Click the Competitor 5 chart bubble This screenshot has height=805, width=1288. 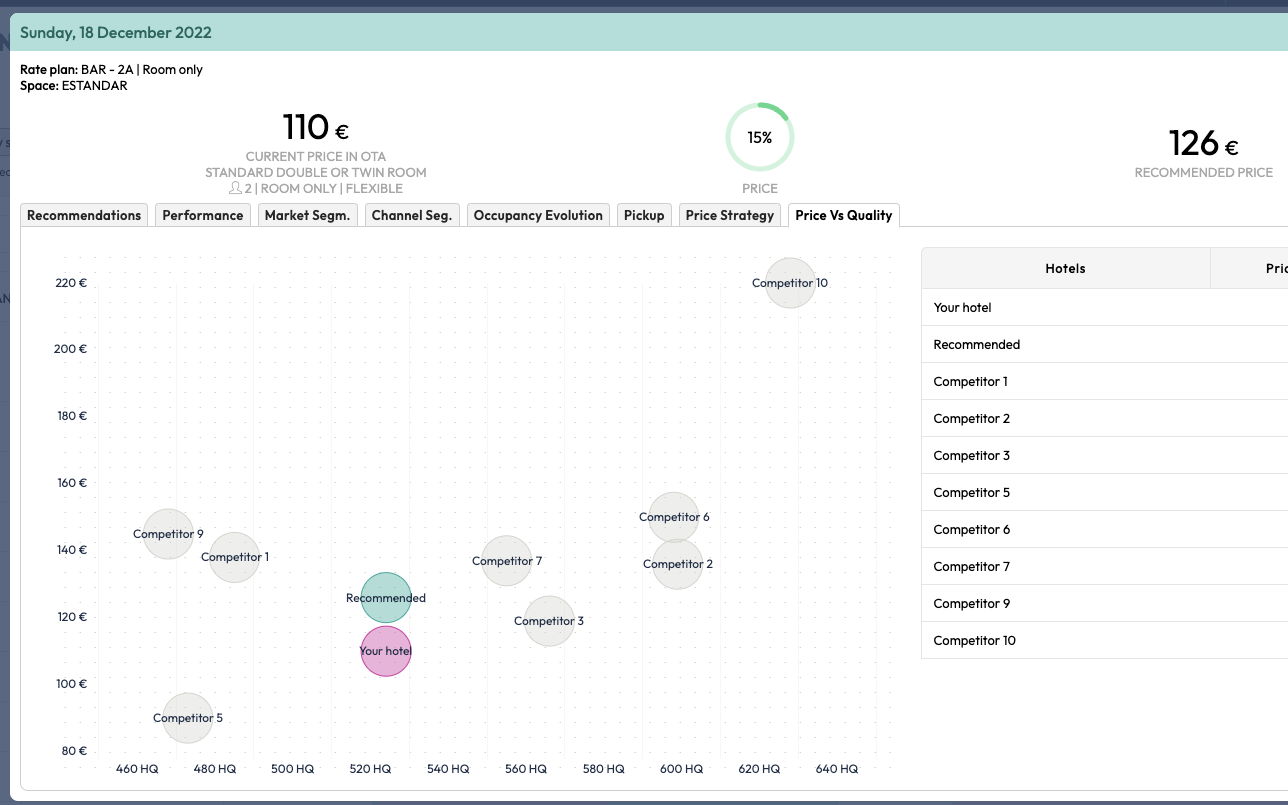(x=188, y=718)
